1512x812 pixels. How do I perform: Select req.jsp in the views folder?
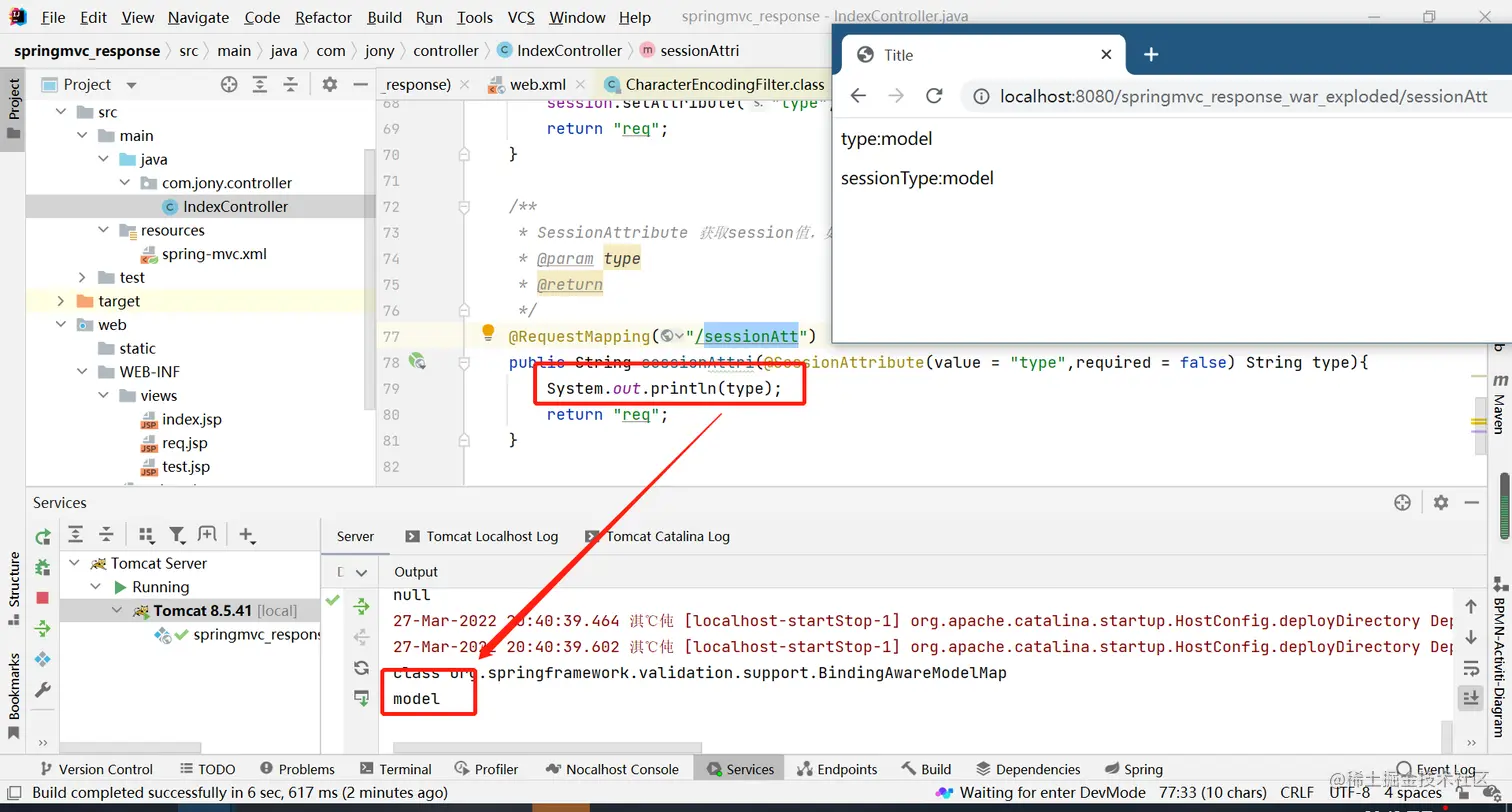click(185, 443)
